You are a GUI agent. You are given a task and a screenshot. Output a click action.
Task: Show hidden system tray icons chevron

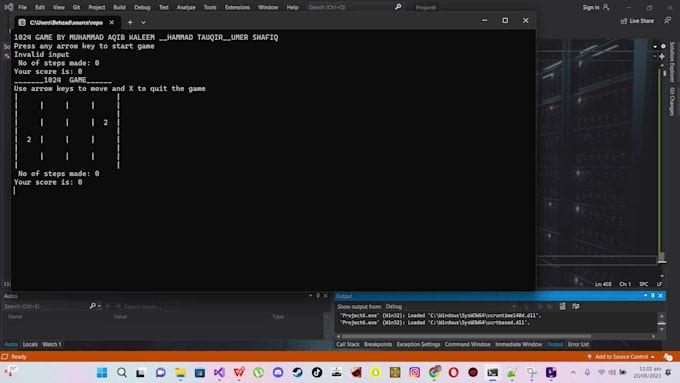pyautogui.click(x=573, y=372)
